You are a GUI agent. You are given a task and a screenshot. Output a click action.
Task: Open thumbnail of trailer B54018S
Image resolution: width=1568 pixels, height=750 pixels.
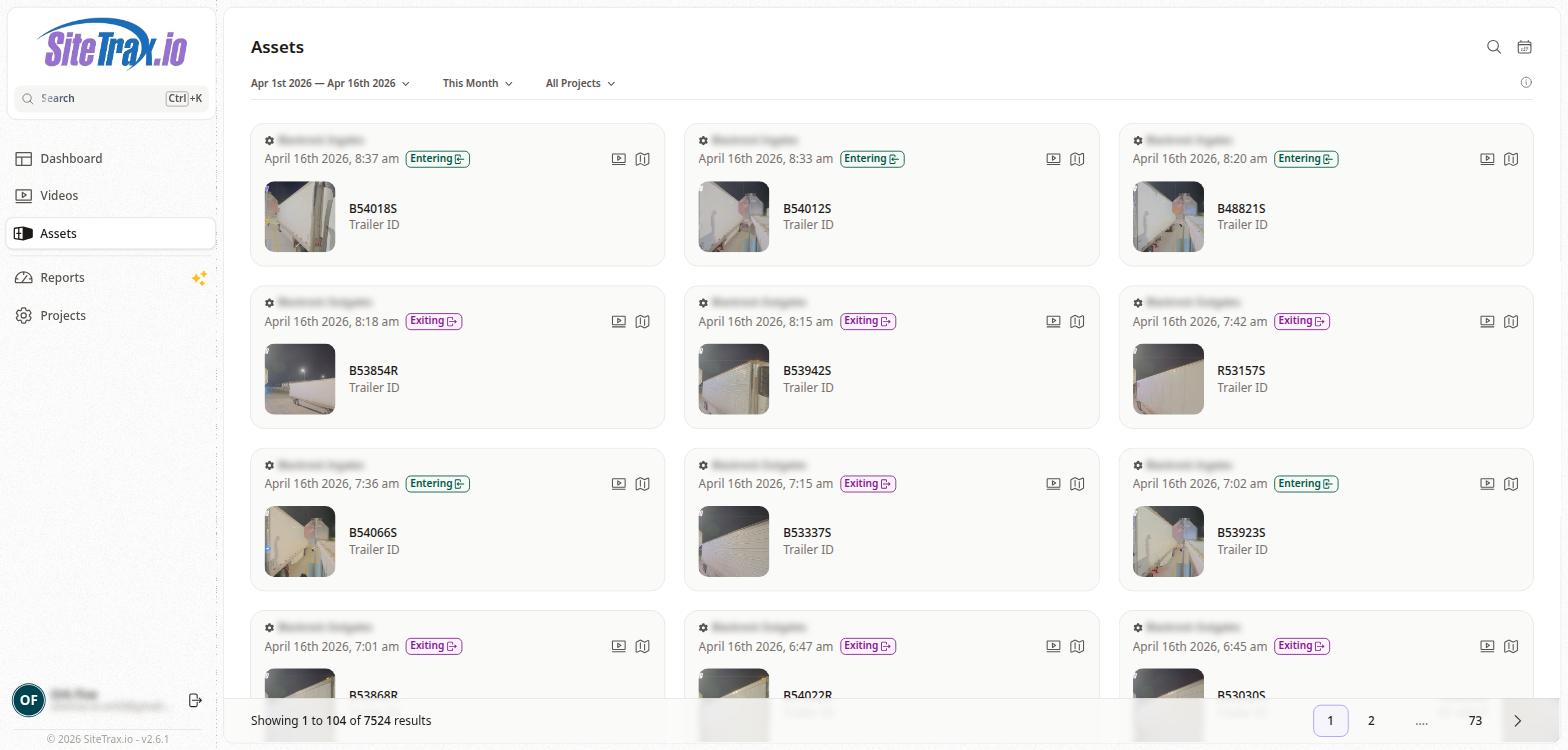click(300, 217)
